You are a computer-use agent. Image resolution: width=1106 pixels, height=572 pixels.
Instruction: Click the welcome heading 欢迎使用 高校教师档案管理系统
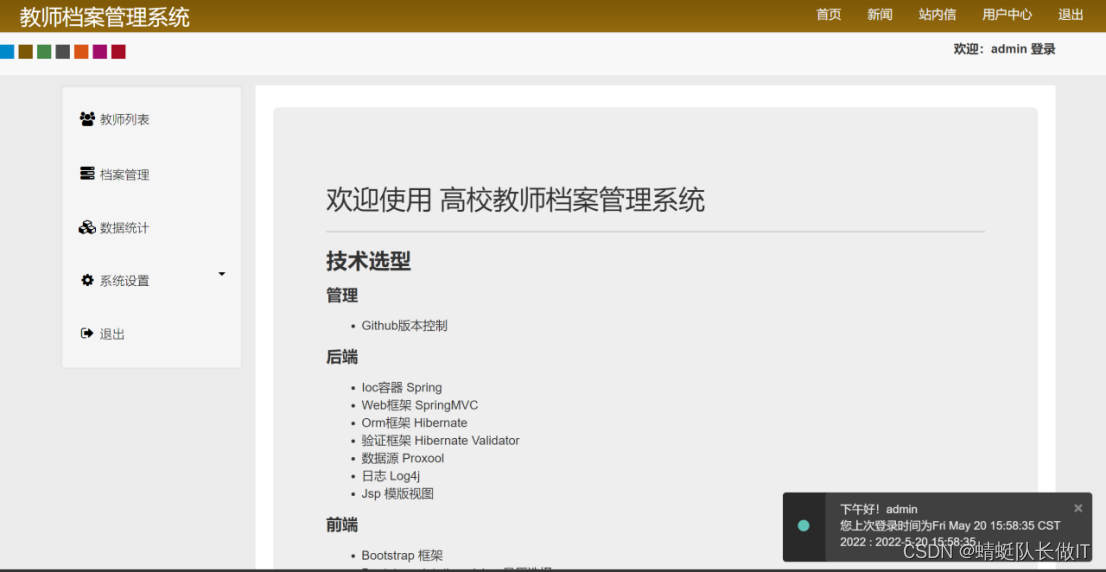point(516,200)
